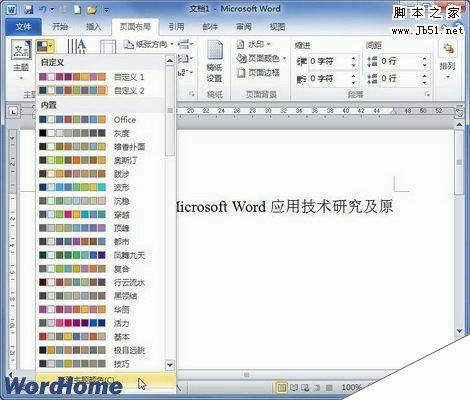Screen dimensions: 470x400
Task: Click the right indent icon
Action: tap(301, 79)
